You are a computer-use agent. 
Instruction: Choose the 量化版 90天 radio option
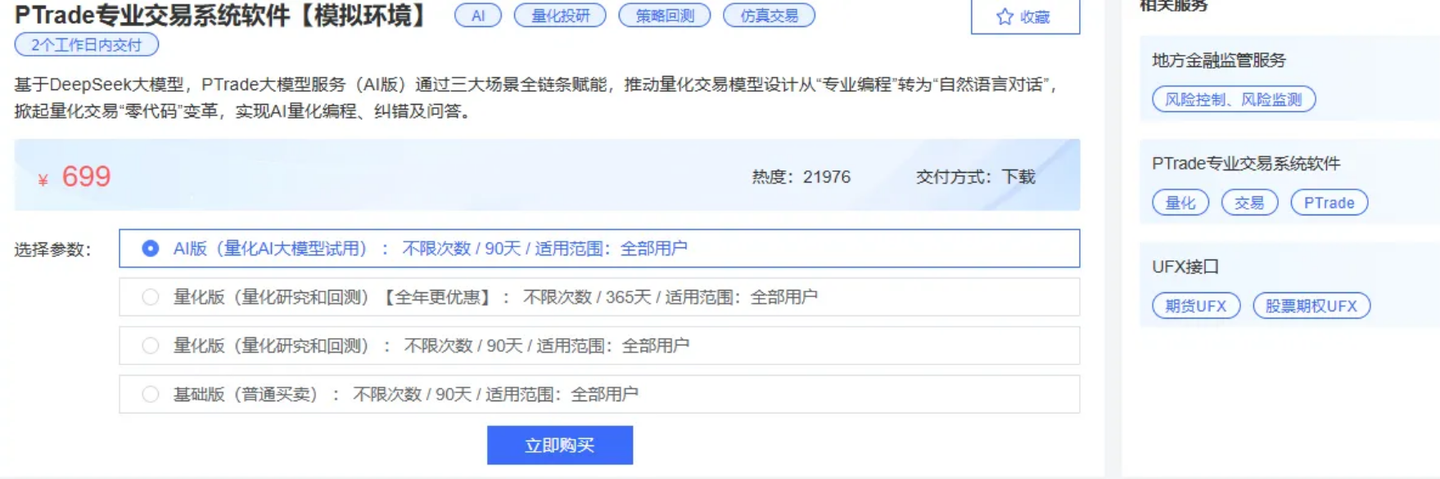(150, 346)
